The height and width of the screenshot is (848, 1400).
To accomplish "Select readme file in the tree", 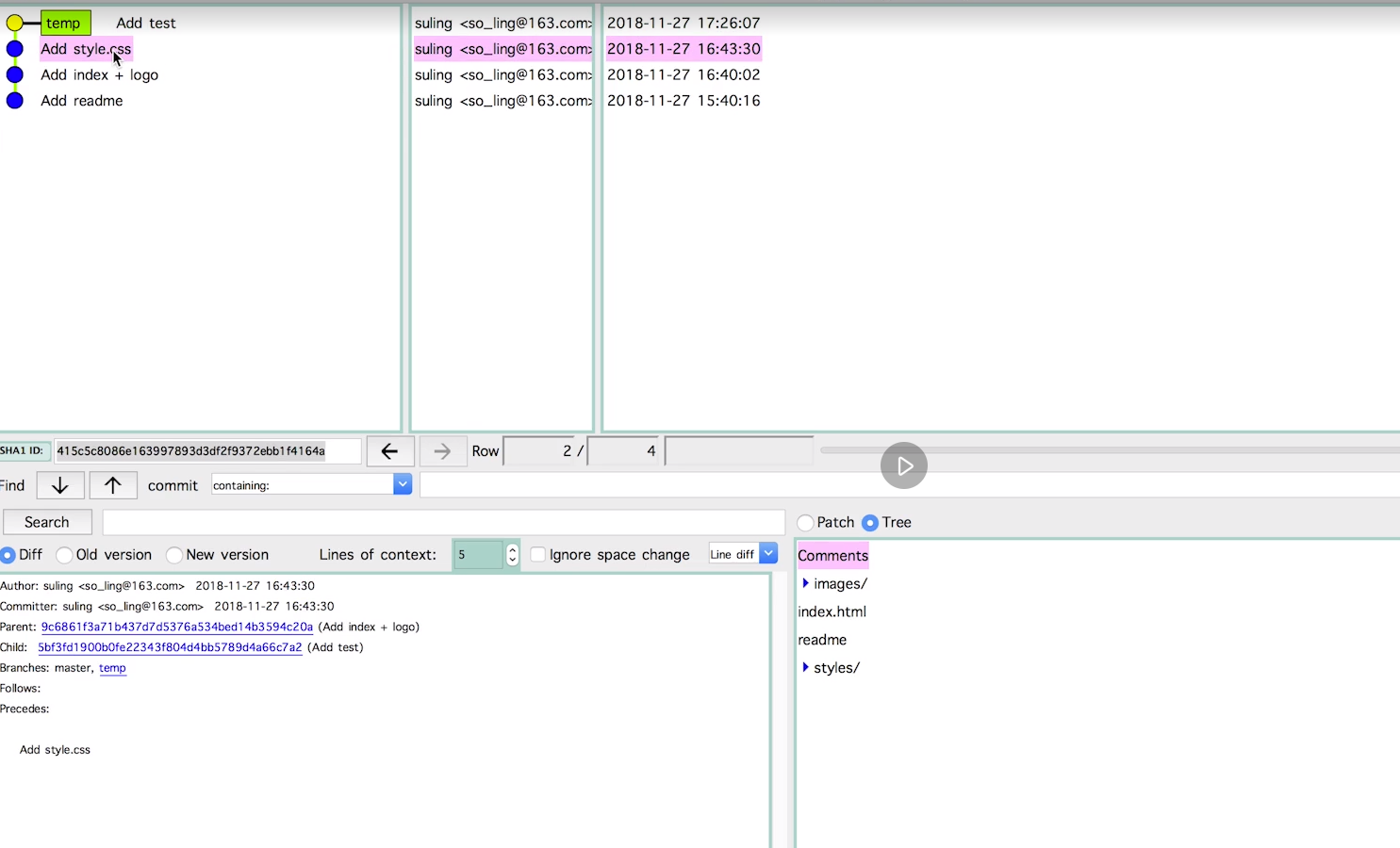I will pos(822,640).
